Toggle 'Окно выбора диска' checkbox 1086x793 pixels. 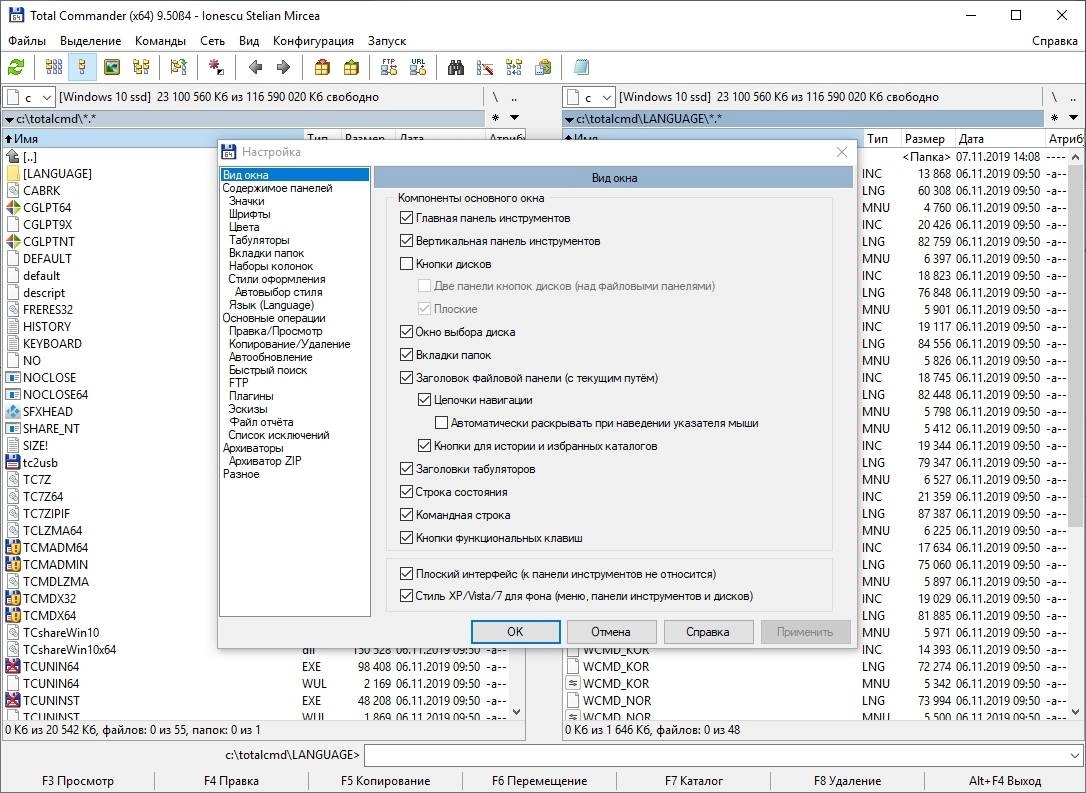point(407,332)
